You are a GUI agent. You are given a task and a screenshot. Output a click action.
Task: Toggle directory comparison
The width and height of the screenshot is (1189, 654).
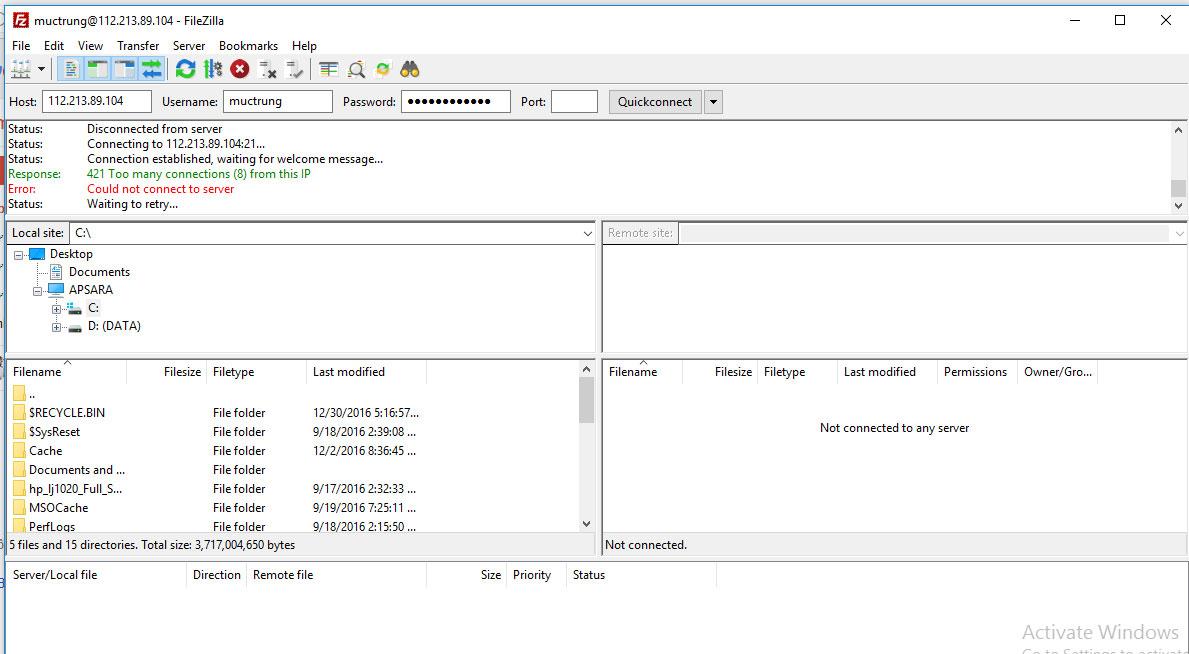pyautogui.click(x=356, y=70)
